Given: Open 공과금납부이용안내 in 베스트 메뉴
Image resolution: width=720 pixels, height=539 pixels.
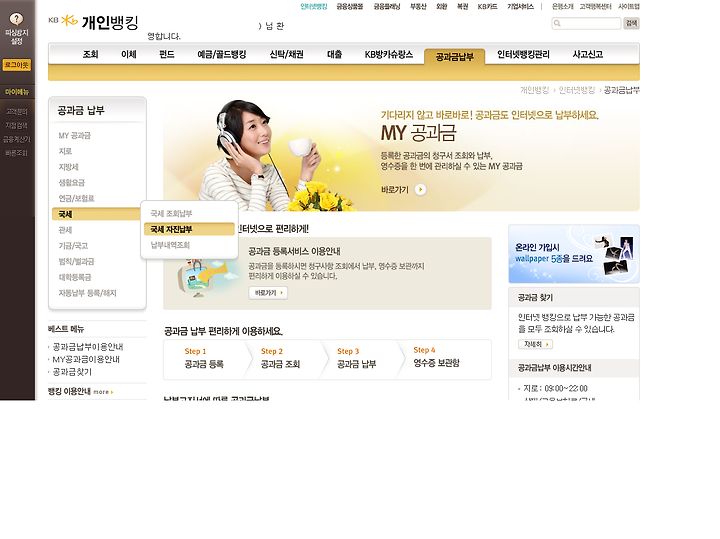Looking at the screenshot, I should [x=87, y=347].
